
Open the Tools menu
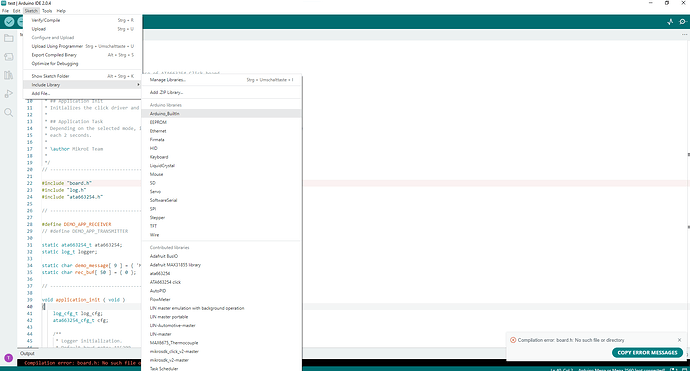coord(47,11)
